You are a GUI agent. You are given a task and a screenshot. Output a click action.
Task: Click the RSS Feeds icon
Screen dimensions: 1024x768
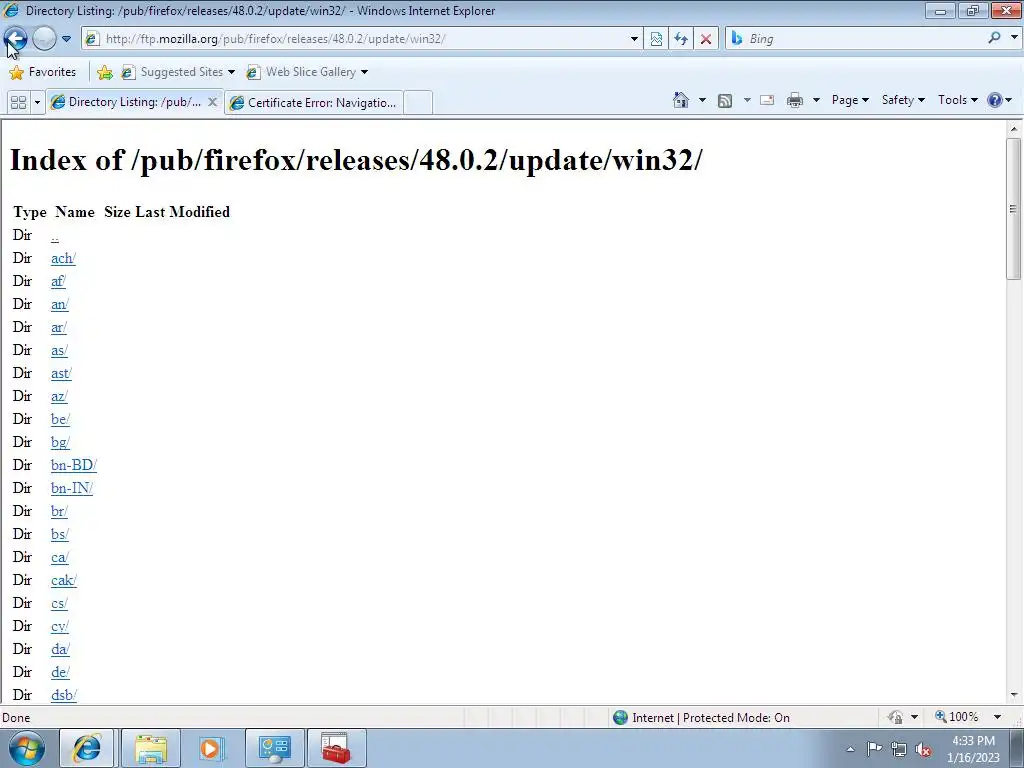725,101
